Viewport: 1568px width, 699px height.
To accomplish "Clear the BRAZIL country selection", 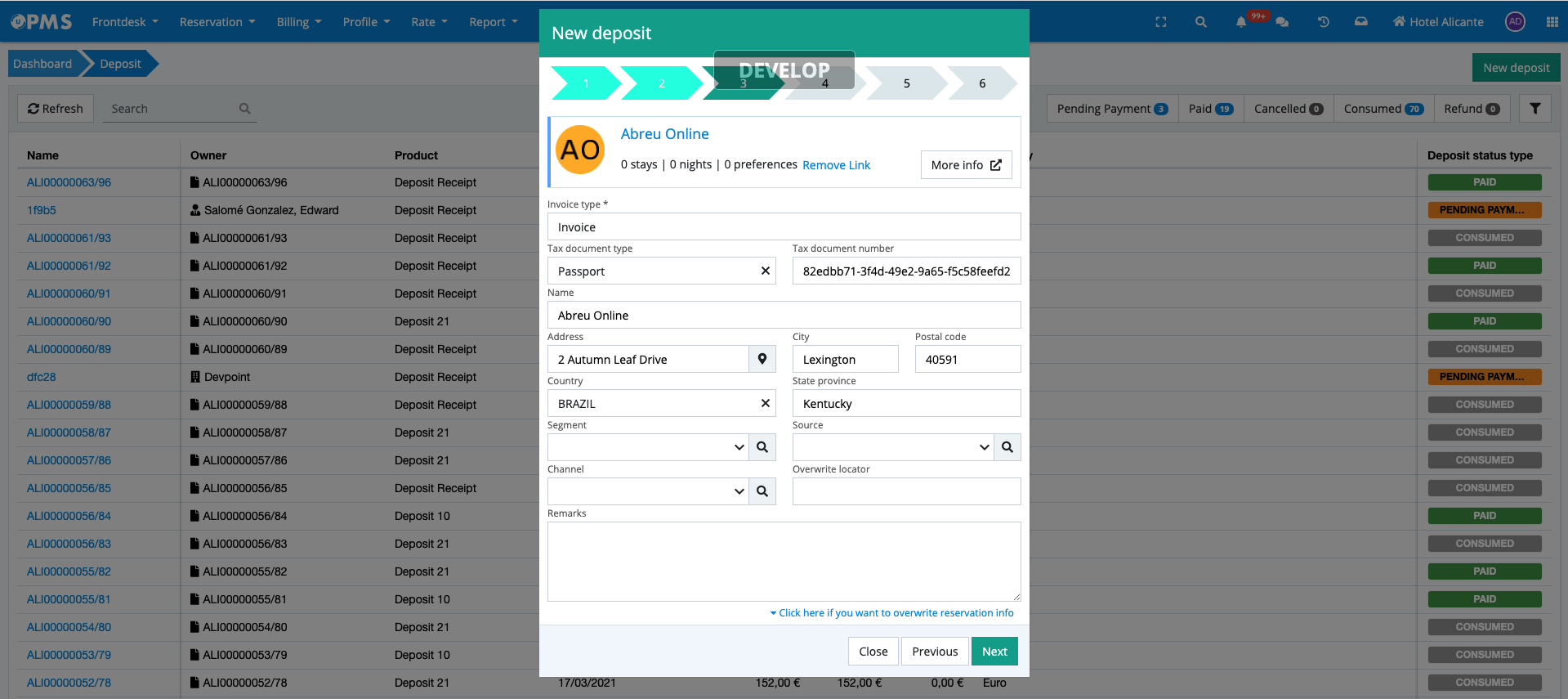I will coord(765,403).
